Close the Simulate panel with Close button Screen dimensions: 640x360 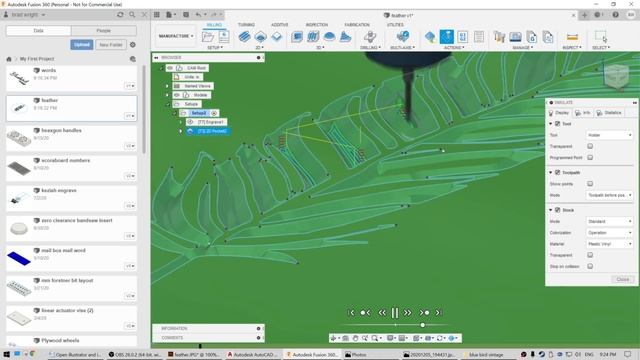click(x=622, y=280)
